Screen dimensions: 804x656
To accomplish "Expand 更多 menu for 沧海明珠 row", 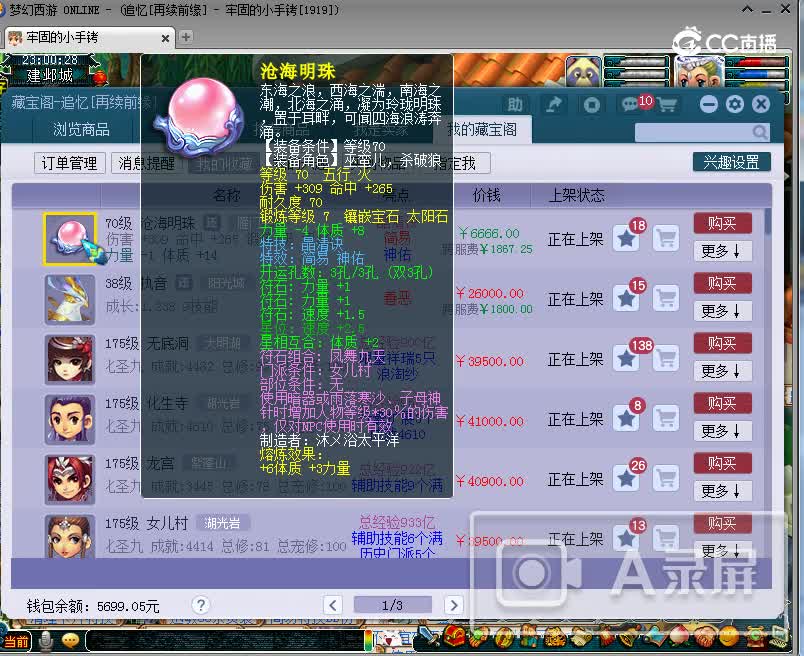I will (722, 251).
